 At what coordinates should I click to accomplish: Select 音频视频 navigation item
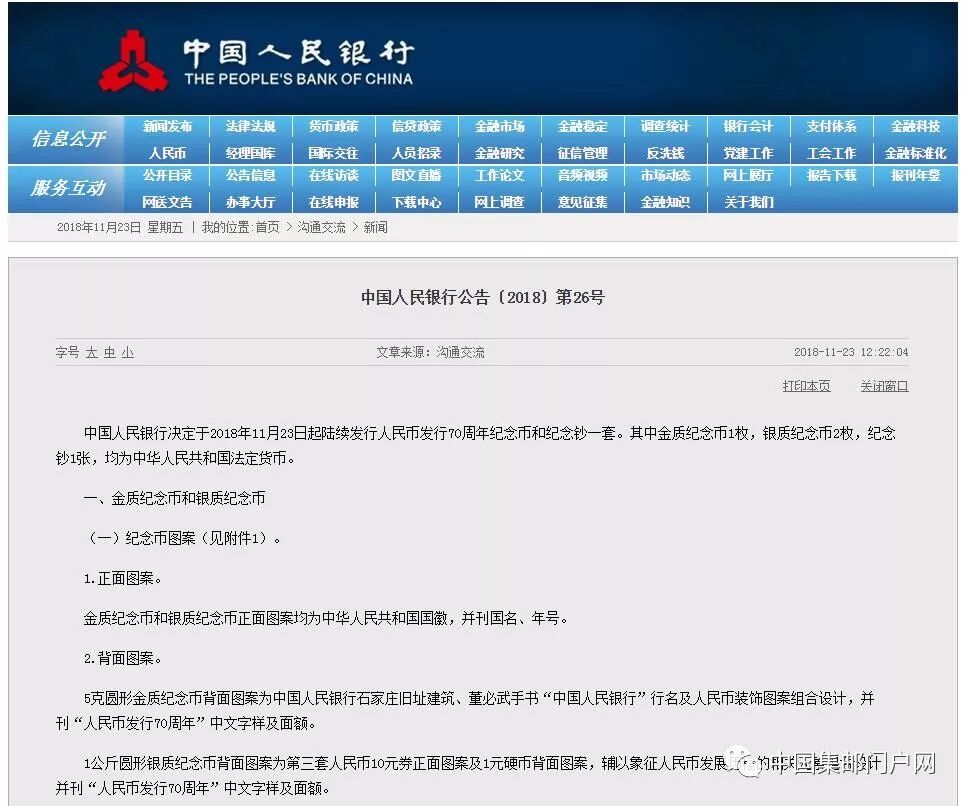[x=583, y=176]
